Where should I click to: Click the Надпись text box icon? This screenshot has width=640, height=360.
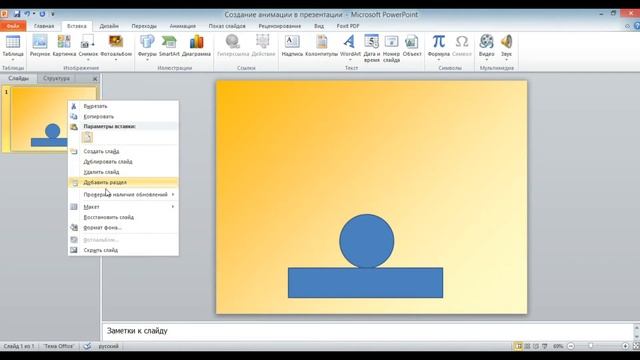(x=292, y=45)
